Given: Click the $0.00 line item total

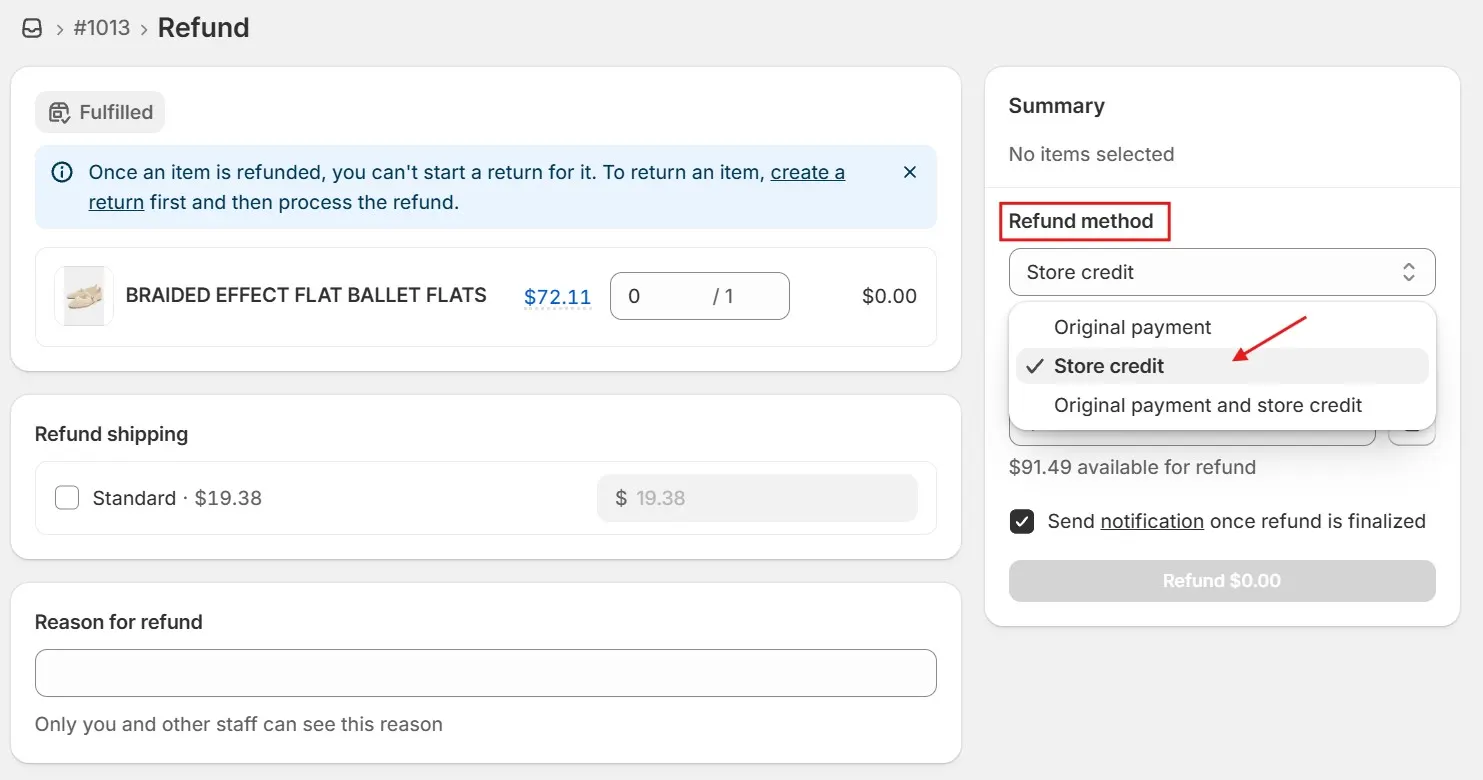Looking at the screenshot, I should click(x=889, y=296).
